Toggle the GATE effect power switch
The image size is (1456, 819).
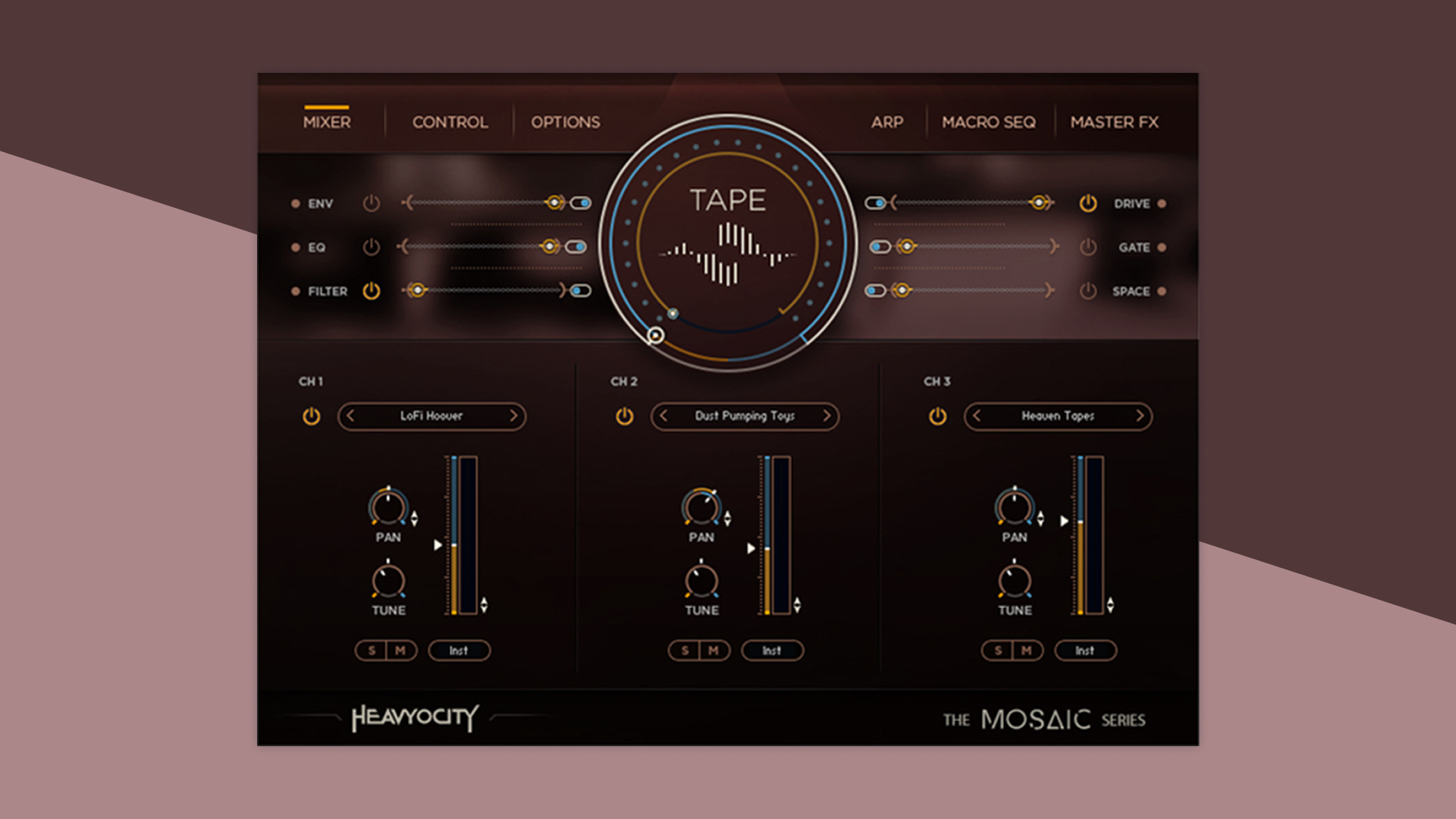click(1087, 247)
